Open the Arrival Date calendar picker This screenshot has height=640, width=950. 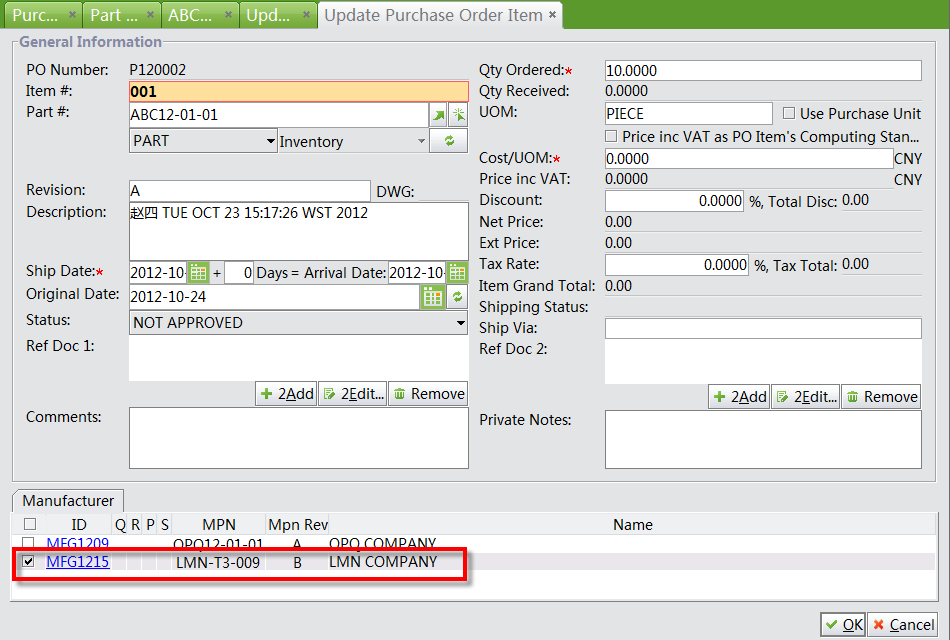pos(457,272)
